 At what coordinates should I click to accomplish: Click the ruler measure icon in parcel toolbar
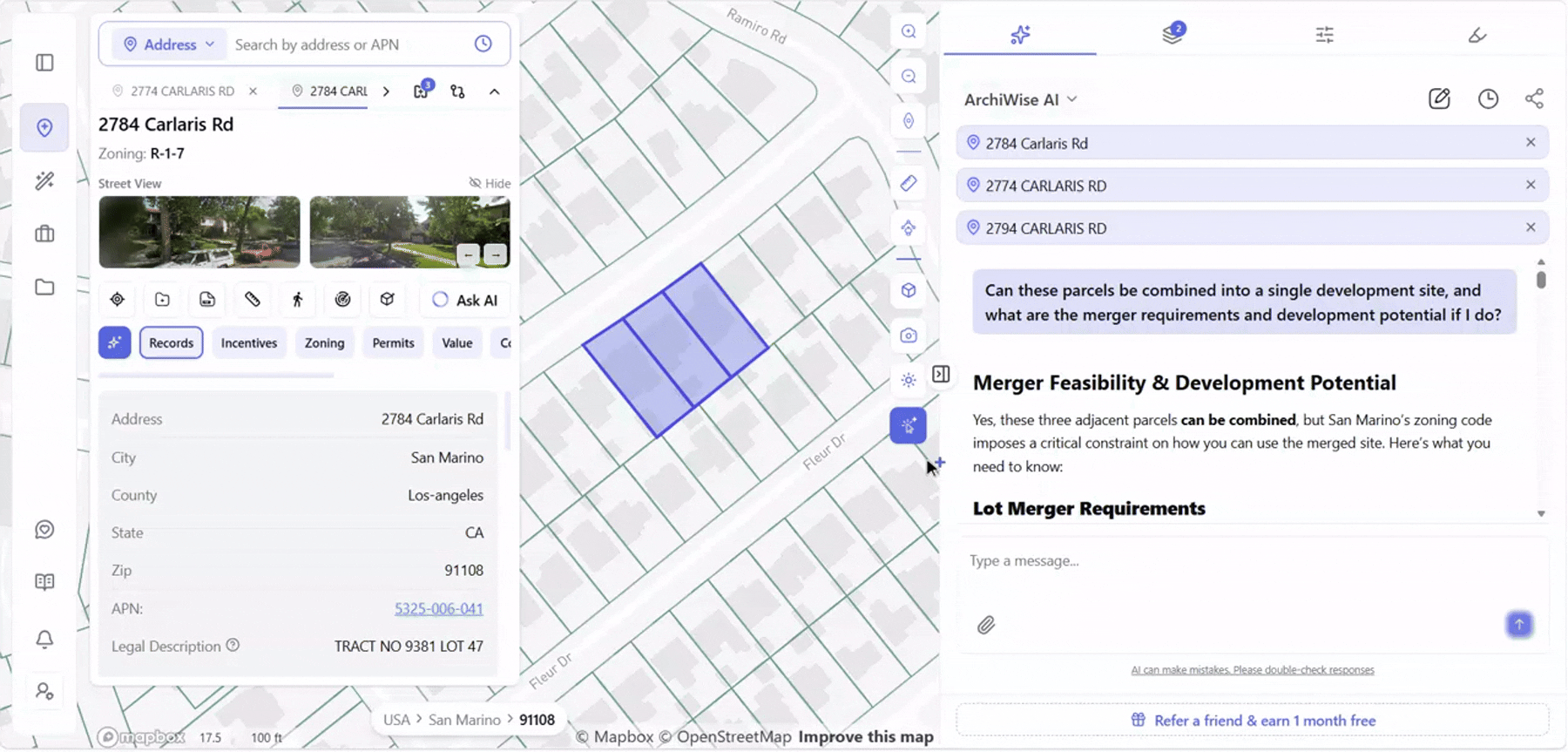pyautogui.click(x=253, y=300)
